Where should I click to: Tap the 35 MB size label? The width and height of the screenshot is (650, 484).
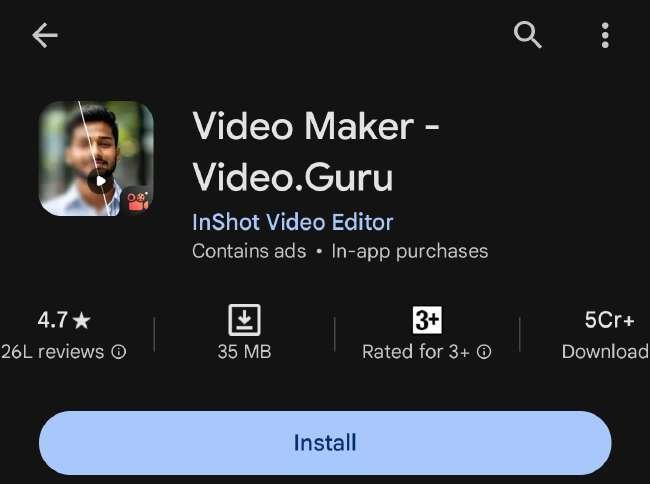tap(245, 352)
